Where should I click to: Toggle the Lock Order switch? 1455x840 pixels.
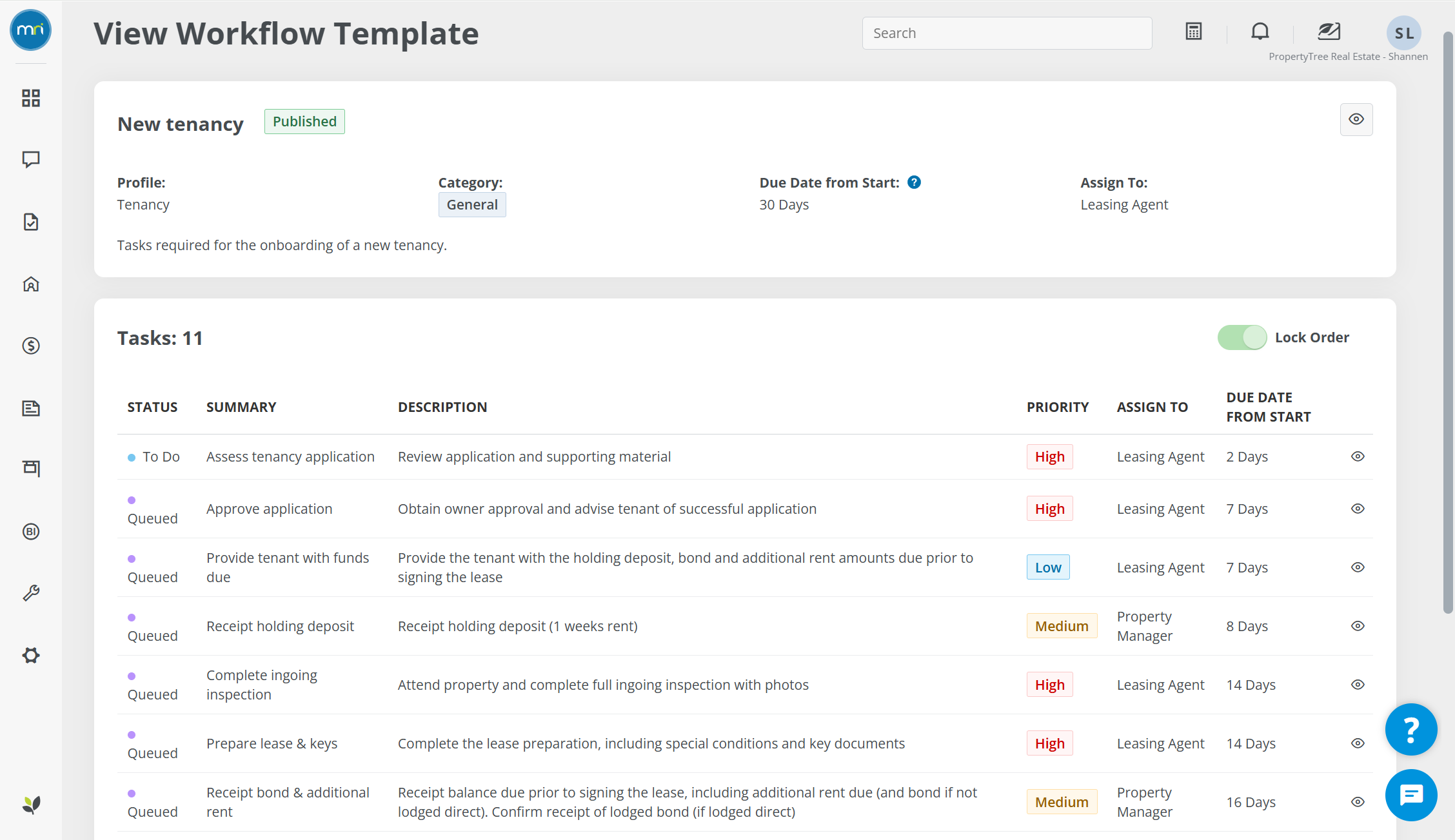tap(1242, 338)
